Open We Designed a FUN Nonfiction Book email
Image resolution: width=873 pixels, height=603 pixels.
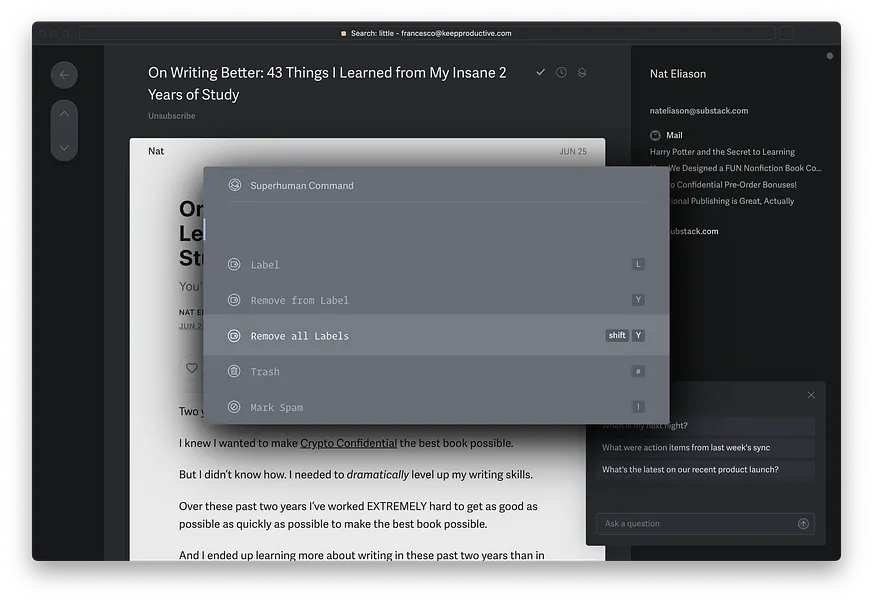(x=745, y=168)
